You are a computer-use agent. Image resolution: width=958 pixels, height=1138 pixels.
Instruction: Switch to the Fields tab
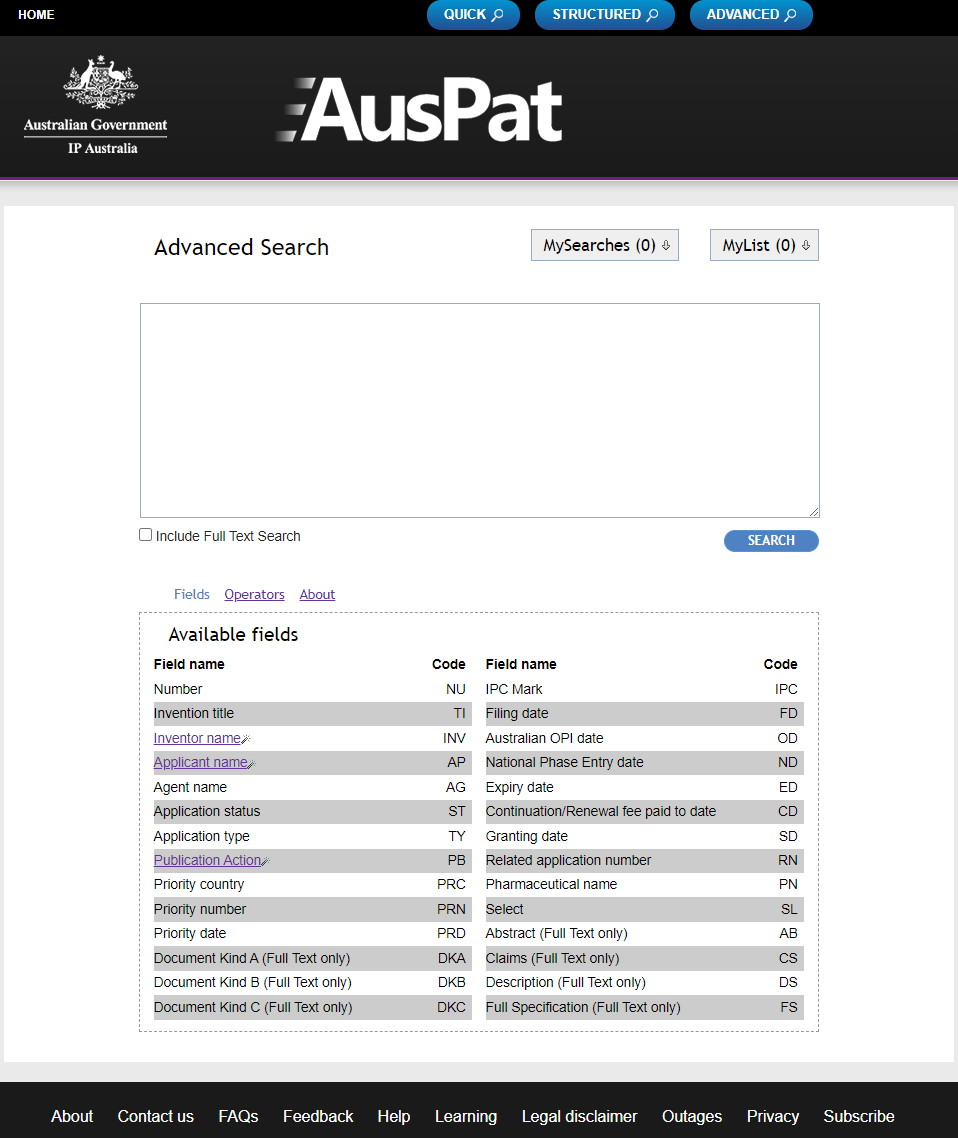click(192, 594)
